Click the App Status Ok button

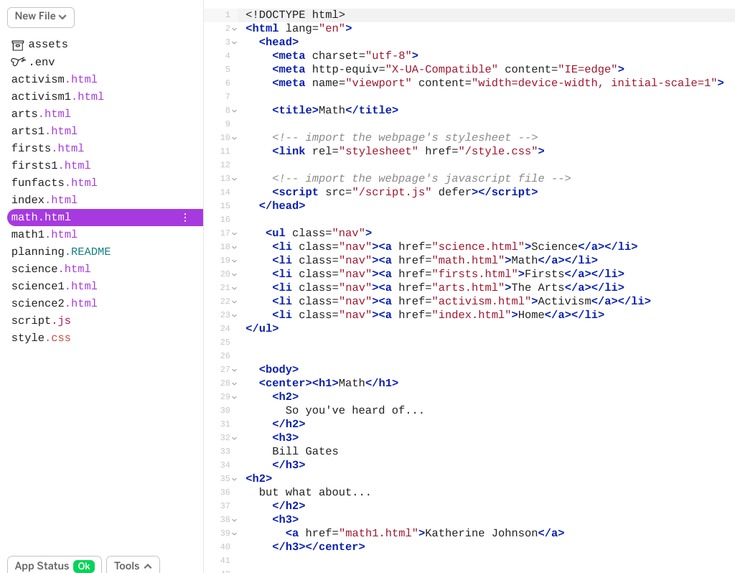pos(54,565)
